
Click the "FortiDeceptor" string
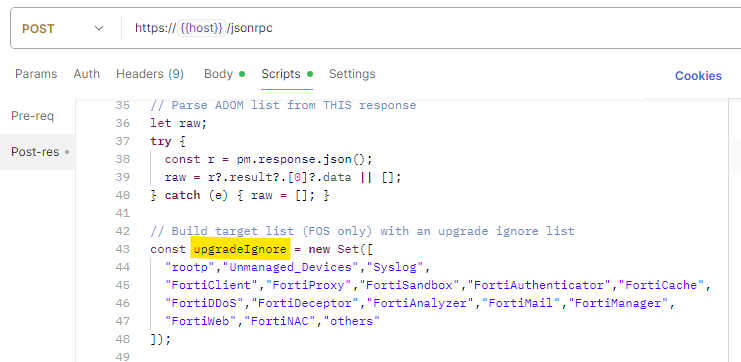tap(305, 303)
